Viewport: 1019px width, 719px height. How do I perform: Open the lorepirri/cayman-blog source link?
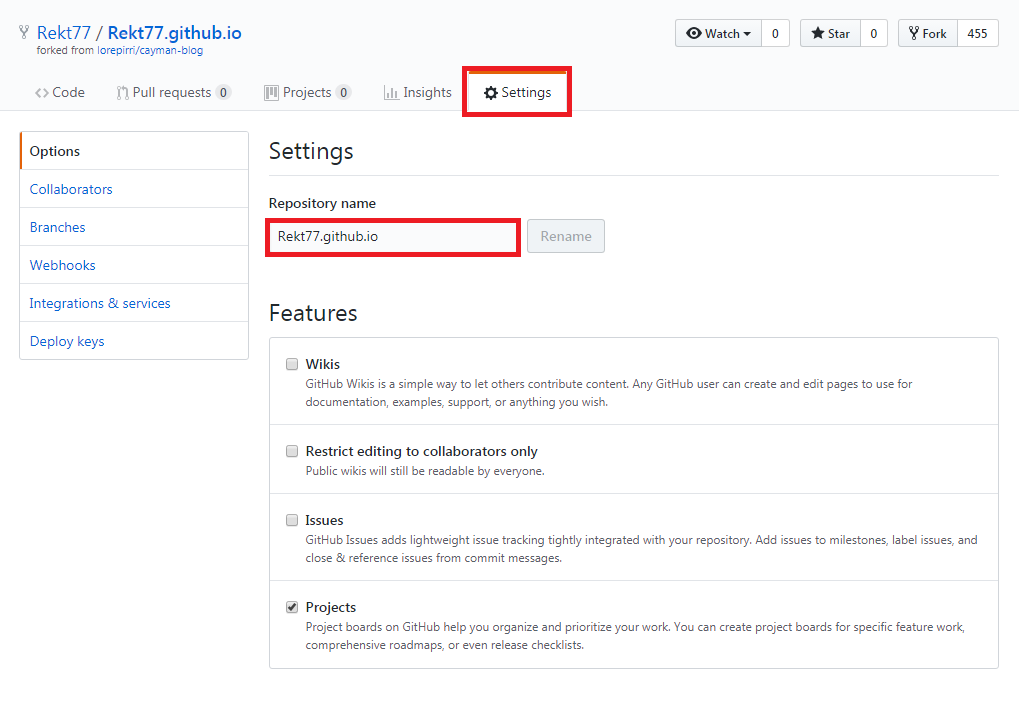pos(150,51)
